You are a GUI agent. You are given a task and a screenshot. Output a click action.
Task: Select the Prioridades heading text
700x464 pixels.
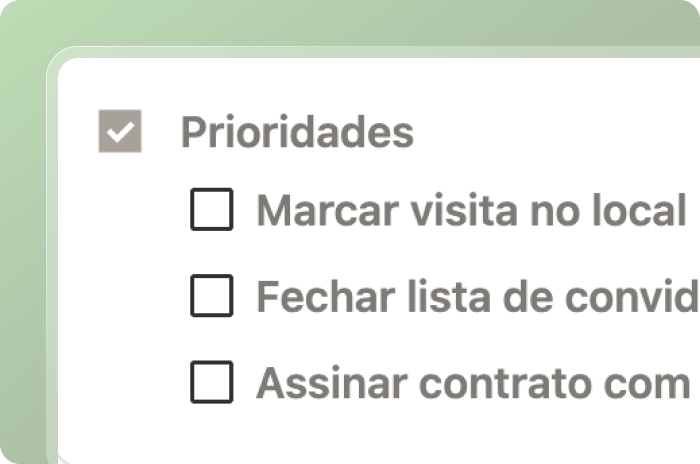click(x=297, y=132)
